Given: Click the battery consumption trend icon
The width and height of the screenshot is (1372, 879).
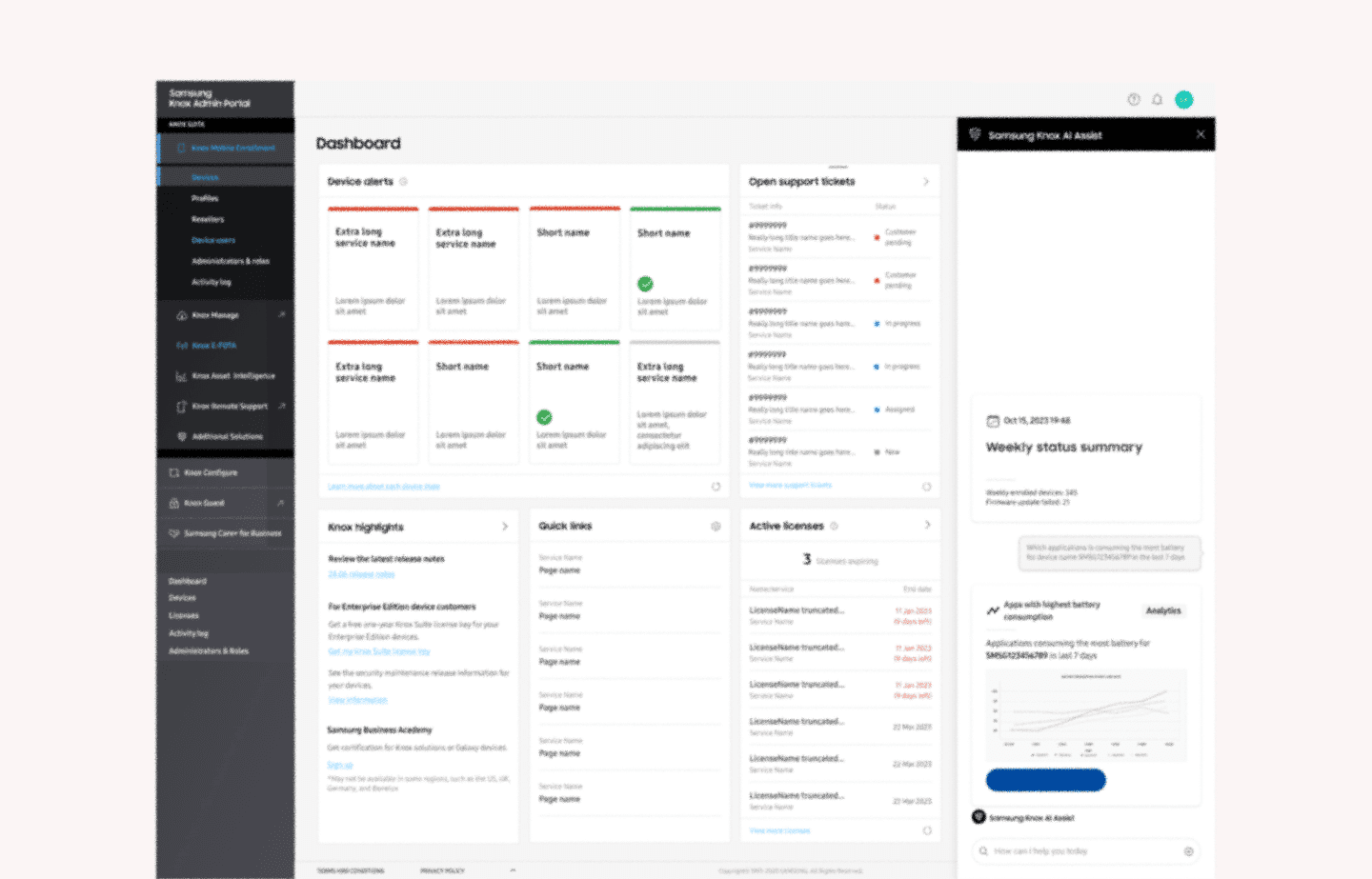Looking at the screenshot, I should tap(993, 610).
